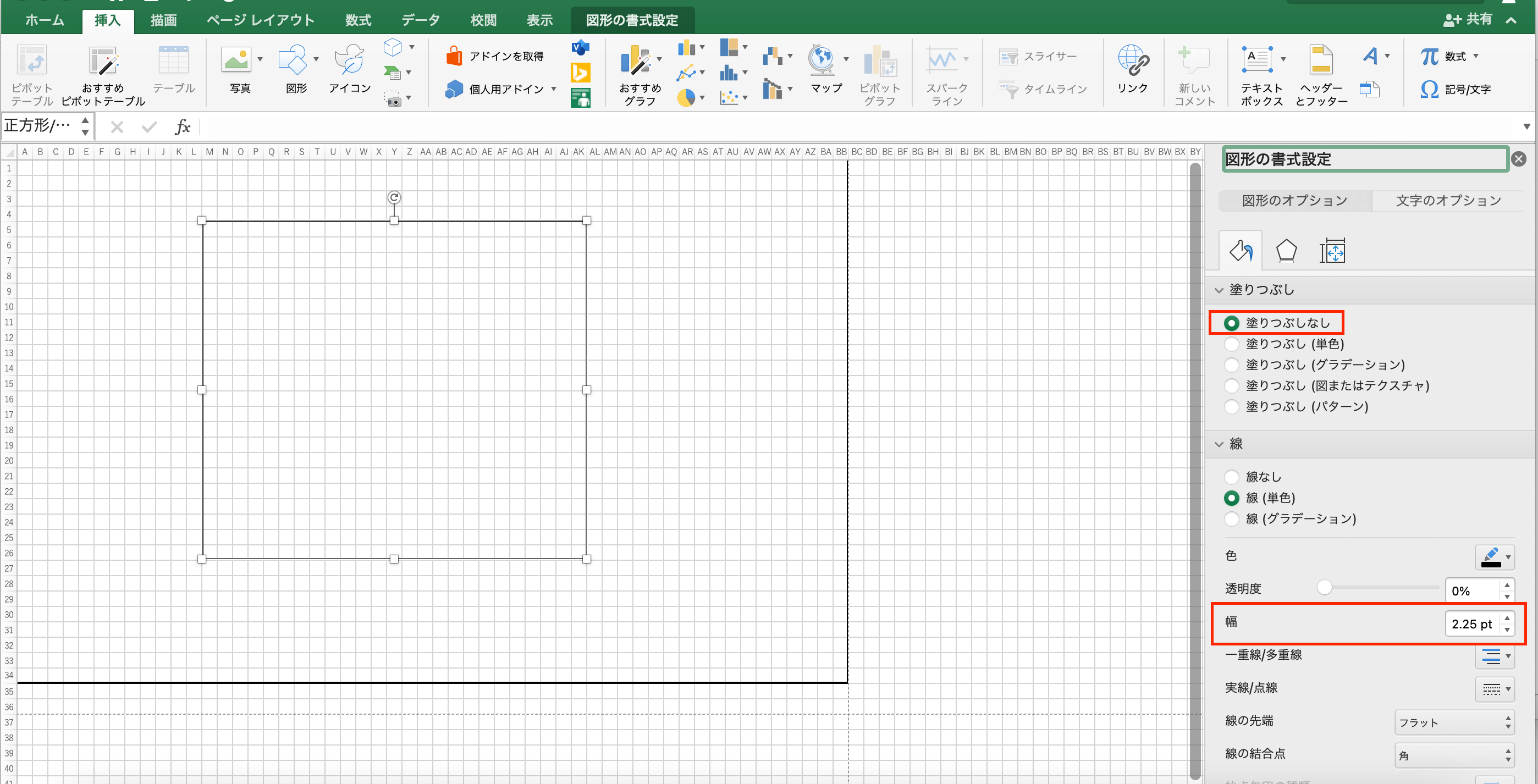Open the line color (色) picker
1538x784 pixels.
coord(1495,557)
